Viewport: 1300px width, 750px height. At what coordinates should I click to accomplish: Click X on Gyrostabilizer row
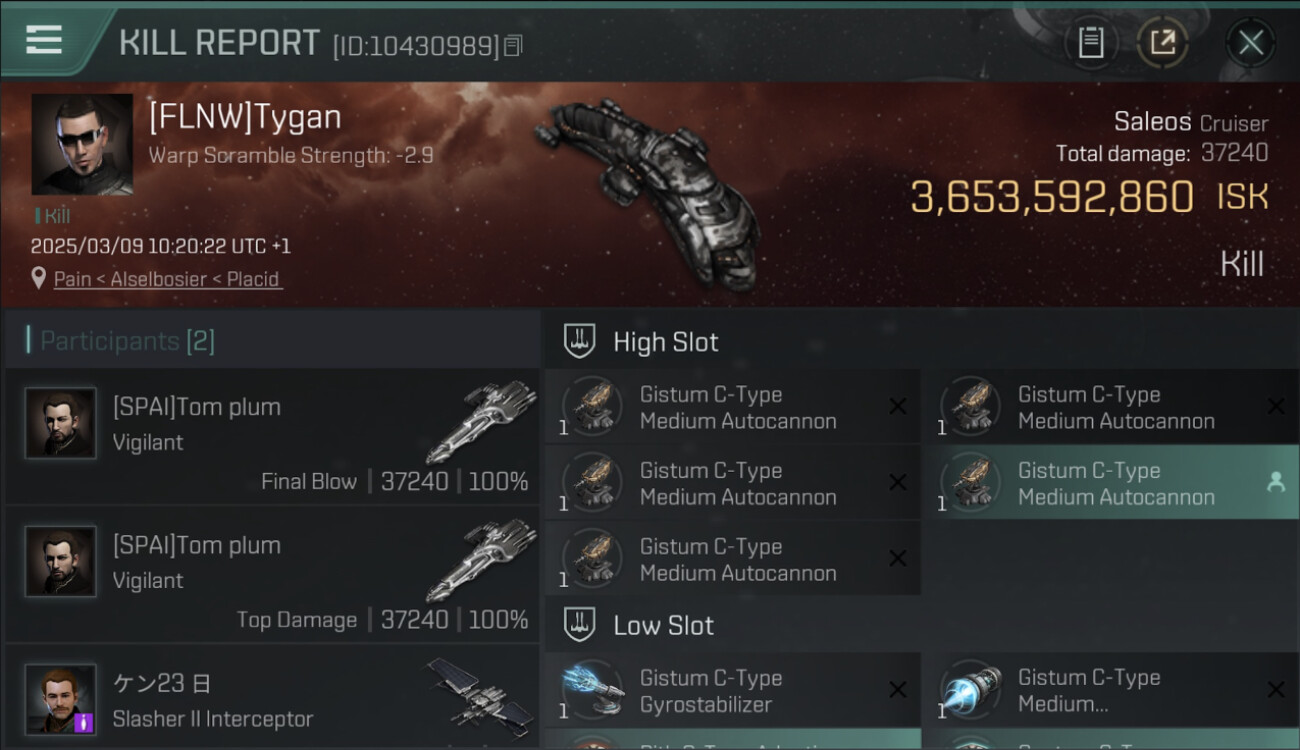tap(898, 690)
